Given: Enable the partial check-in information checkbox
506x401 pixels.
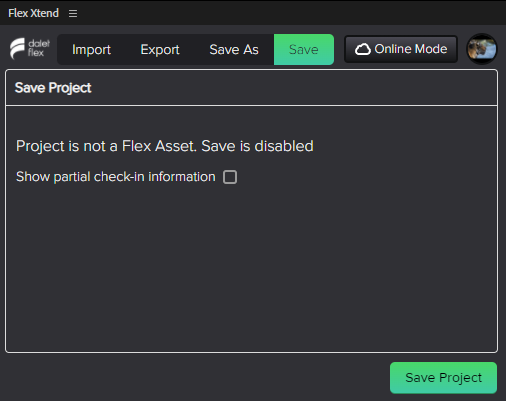Looking at the screenshot, I should click(230, 177).
